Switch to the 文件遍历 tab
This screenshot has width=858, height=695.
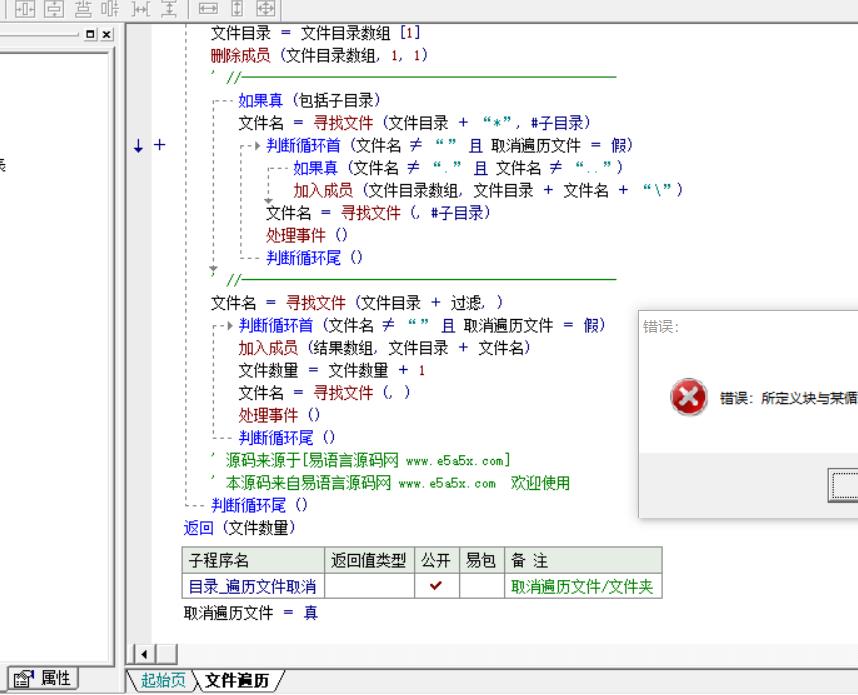(237, 680)
